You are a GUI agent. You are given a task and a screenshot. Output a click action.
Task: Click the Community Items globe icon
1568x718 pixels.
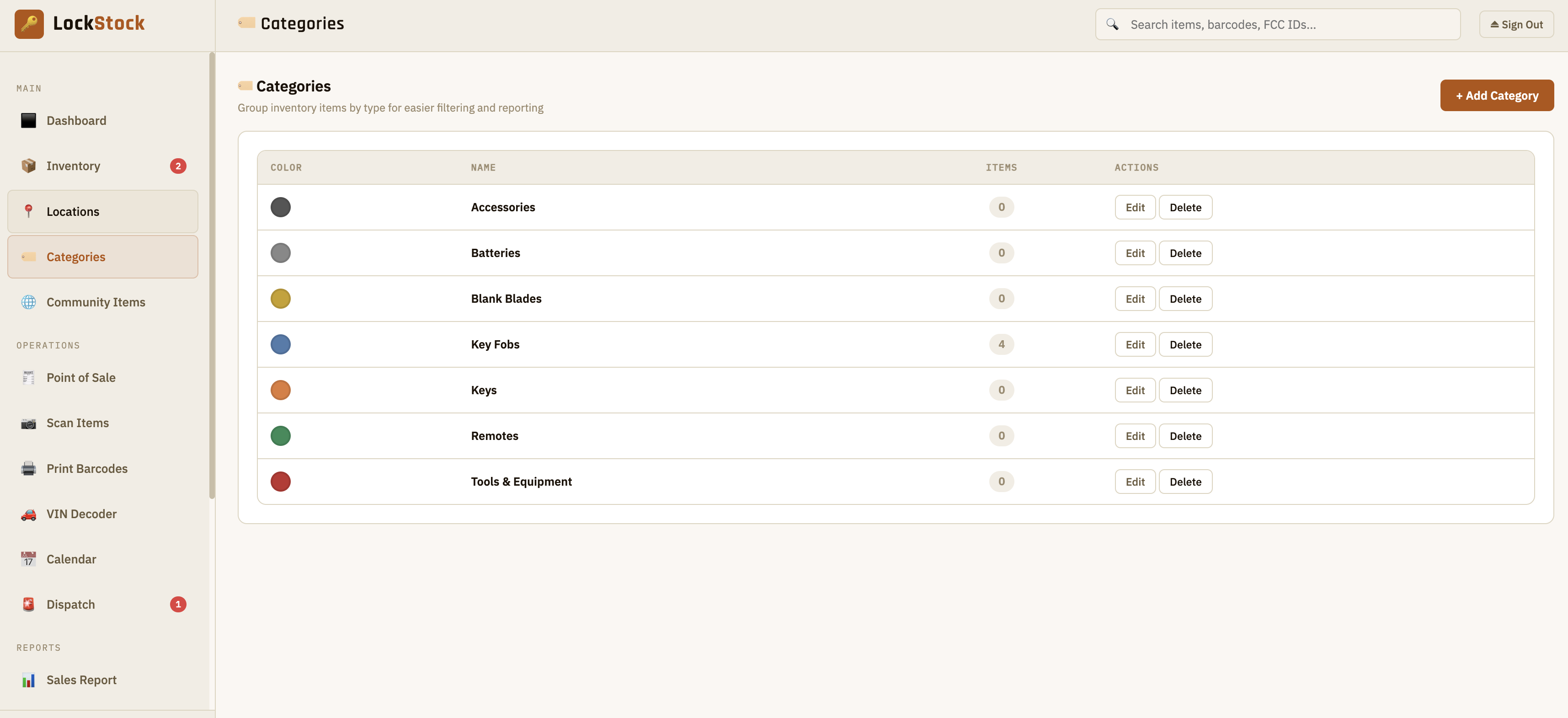pyautogui.click(x=29, y=301)
